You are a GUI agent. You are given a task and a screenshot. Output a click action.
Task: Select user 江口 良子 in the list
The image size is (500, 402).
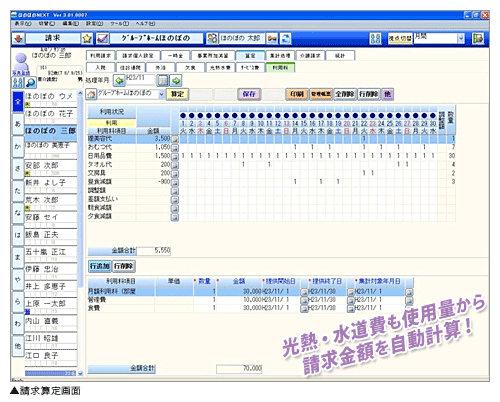click(x=51, y=358)
